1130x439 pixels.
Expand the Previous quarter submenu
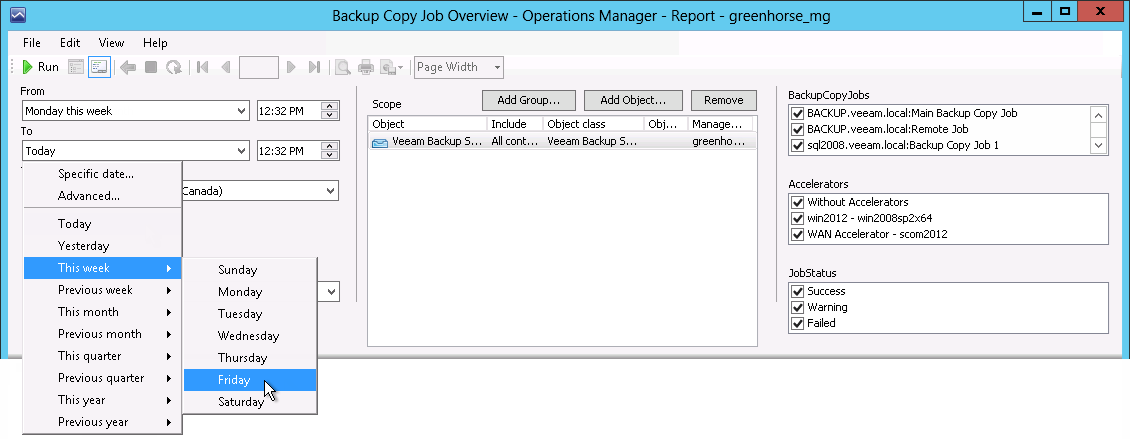point(102,378)
